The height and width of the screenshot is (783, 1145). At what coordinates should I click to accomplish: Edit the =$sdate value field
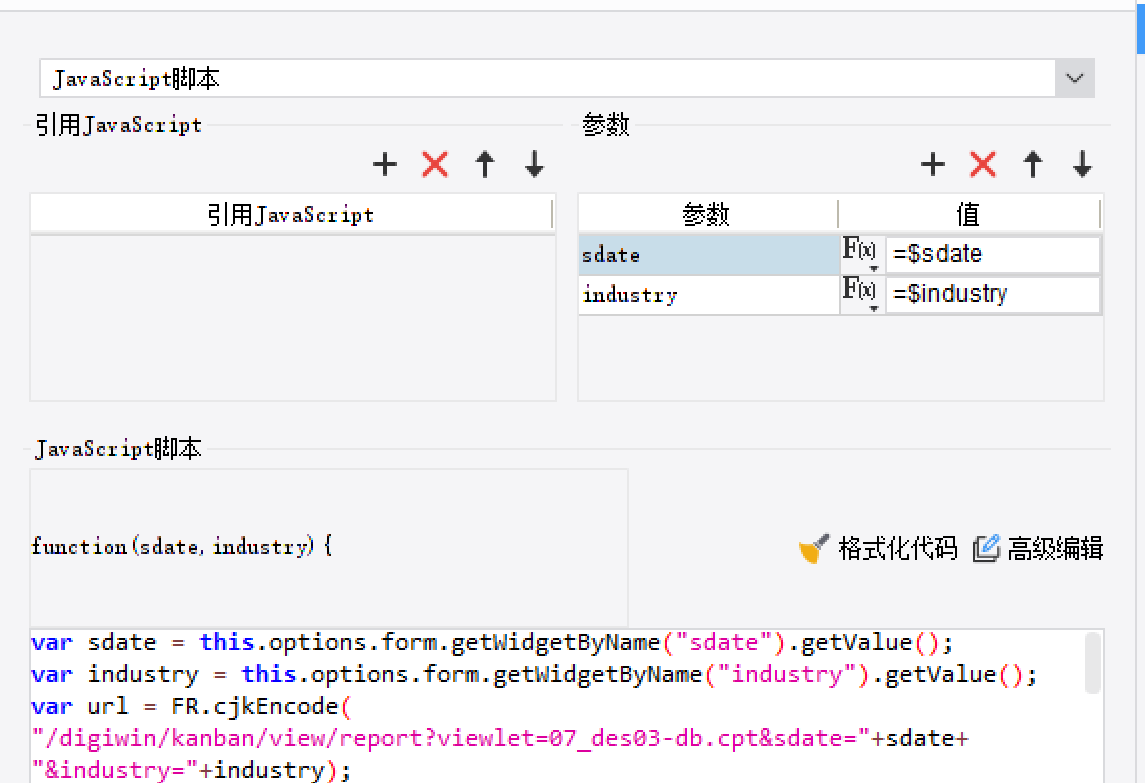coord(992,254)
